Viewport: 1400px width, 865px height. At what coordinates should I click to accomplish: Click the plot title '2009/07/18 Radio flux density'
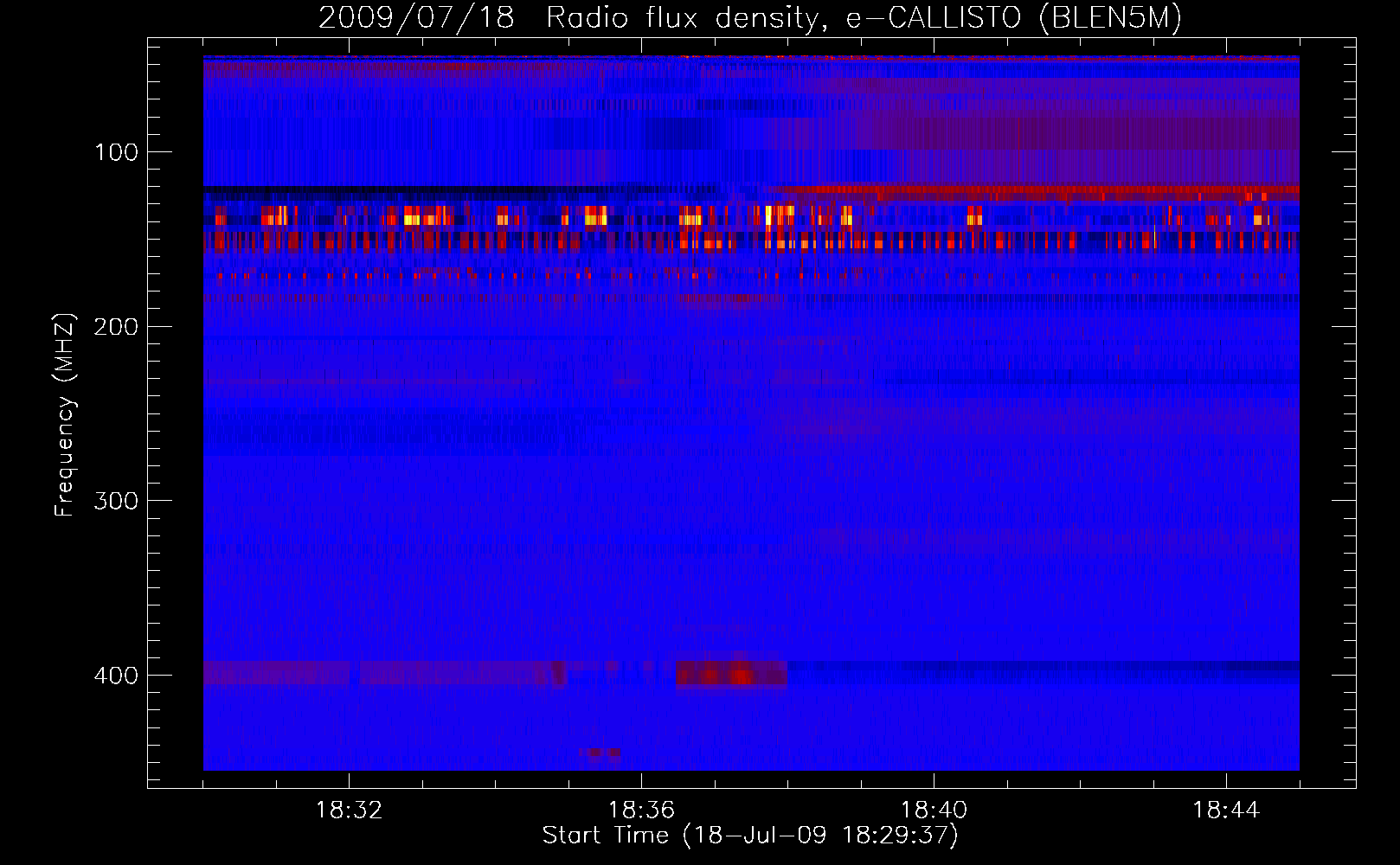(568, 17)
